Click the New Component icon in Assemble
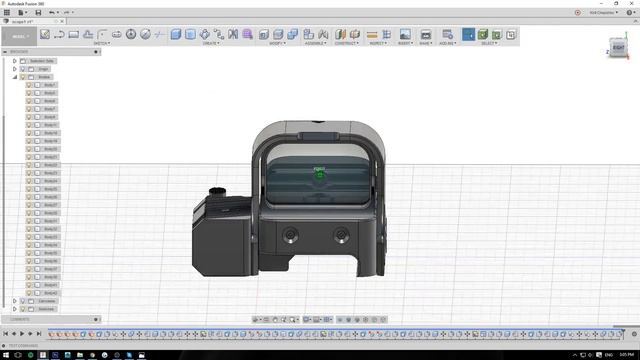Image resolution: width=640 pixels, height=360 pixels. click(309, 34)
